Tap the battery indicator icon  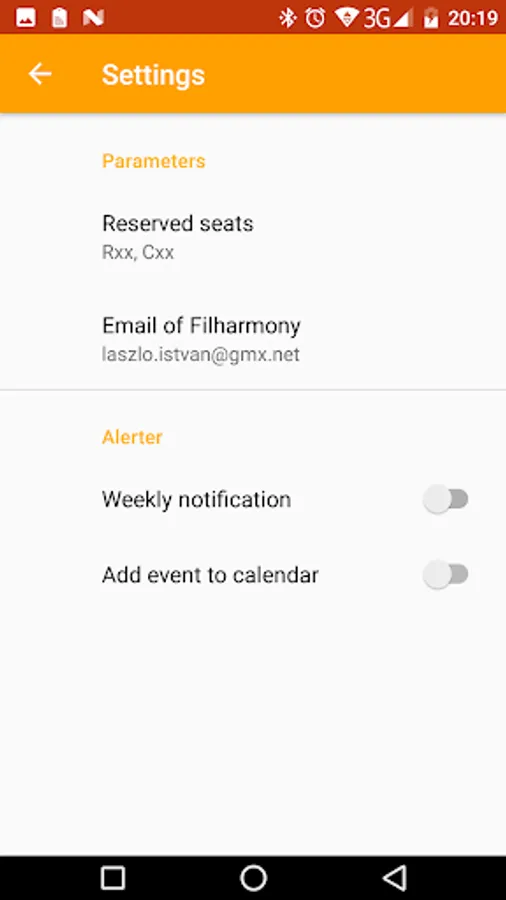tap(431, 18)
